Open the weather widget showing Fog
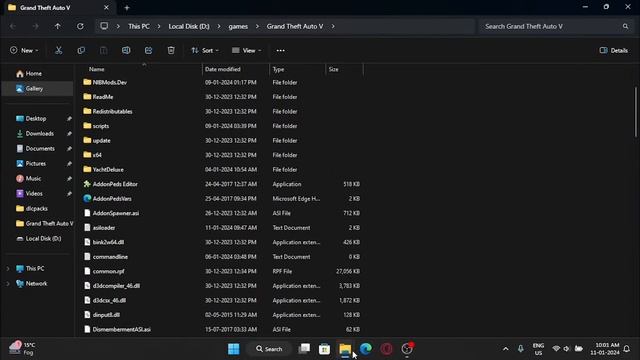 point(22,349)
